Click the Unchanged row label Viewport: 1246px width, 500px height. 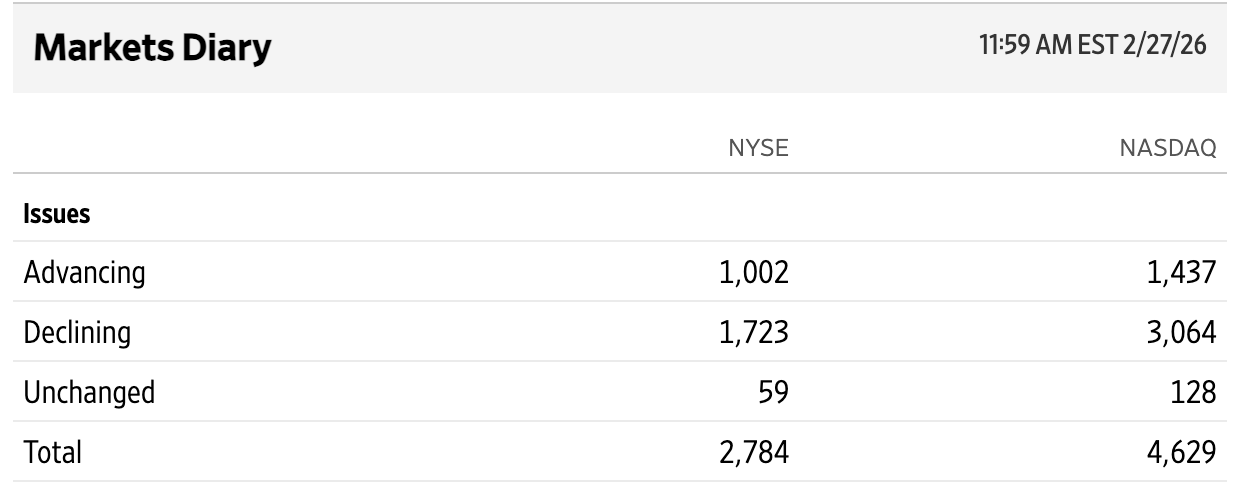click(89, 392)
